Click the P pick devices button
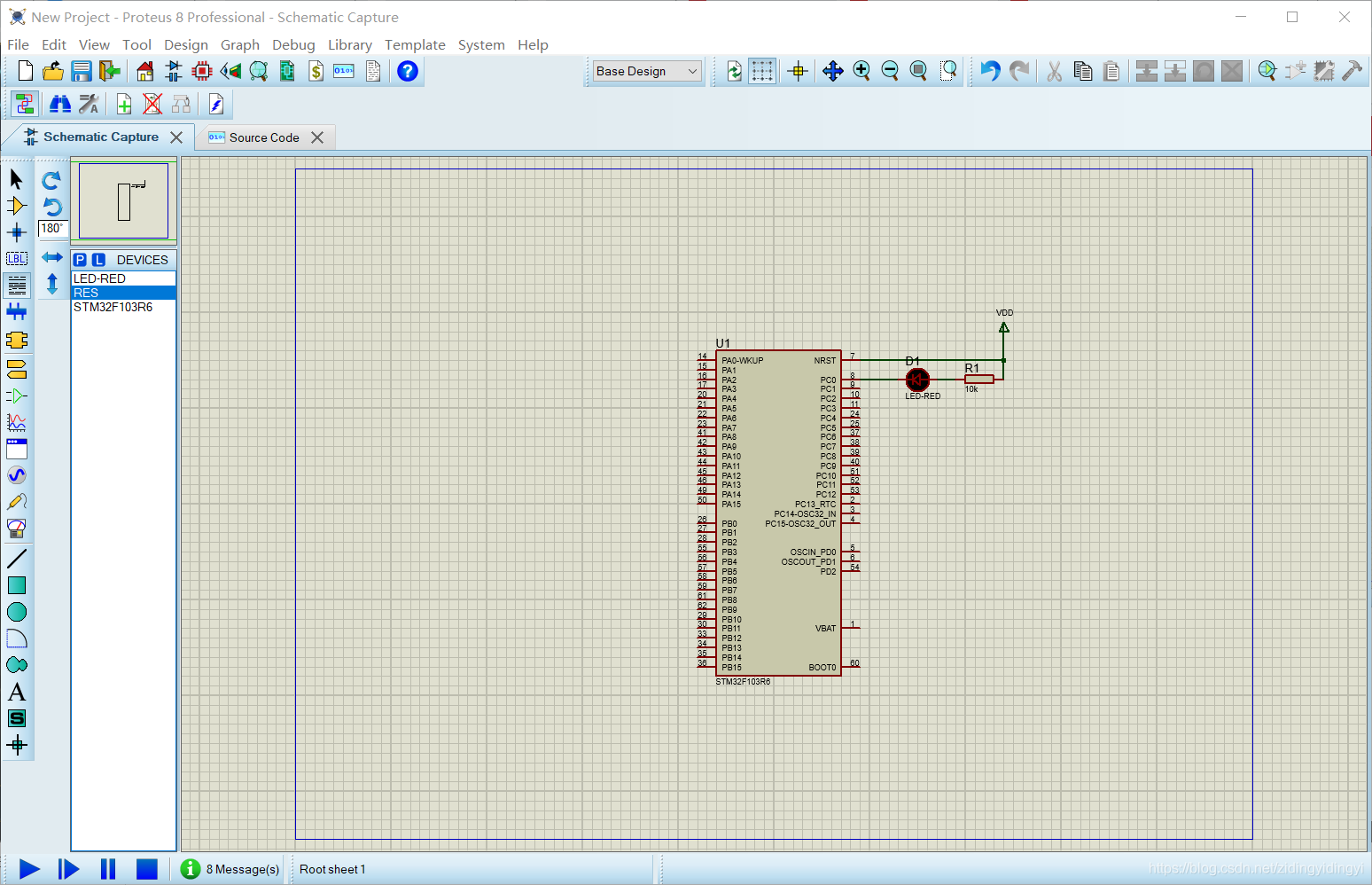1372x885 pixels. (81, 260)
